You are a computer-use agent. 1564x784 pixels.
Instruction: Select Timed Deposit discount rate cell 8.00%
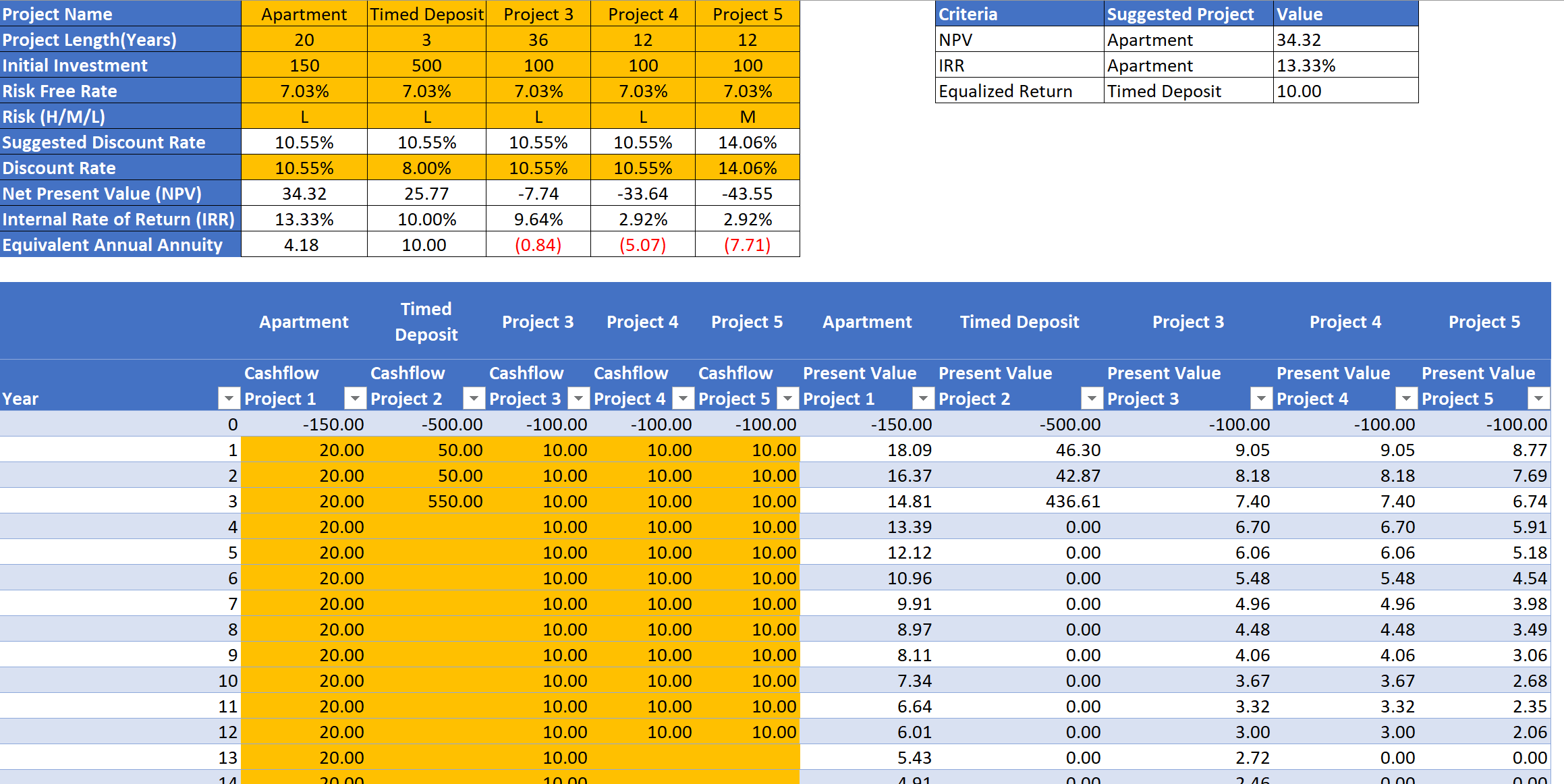pos(426,168)
